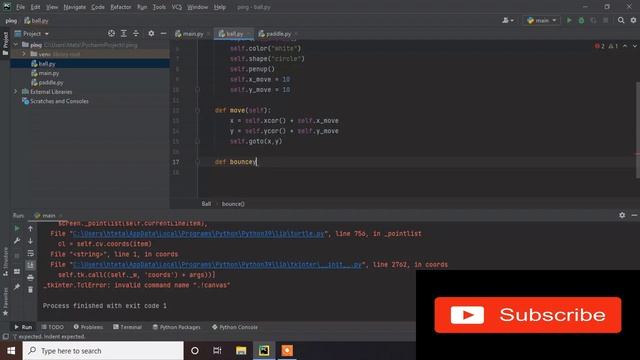The width and height of the screenshot is (640, 360).
Task: Open the Python Console tool window
Action: pos(235,327)
